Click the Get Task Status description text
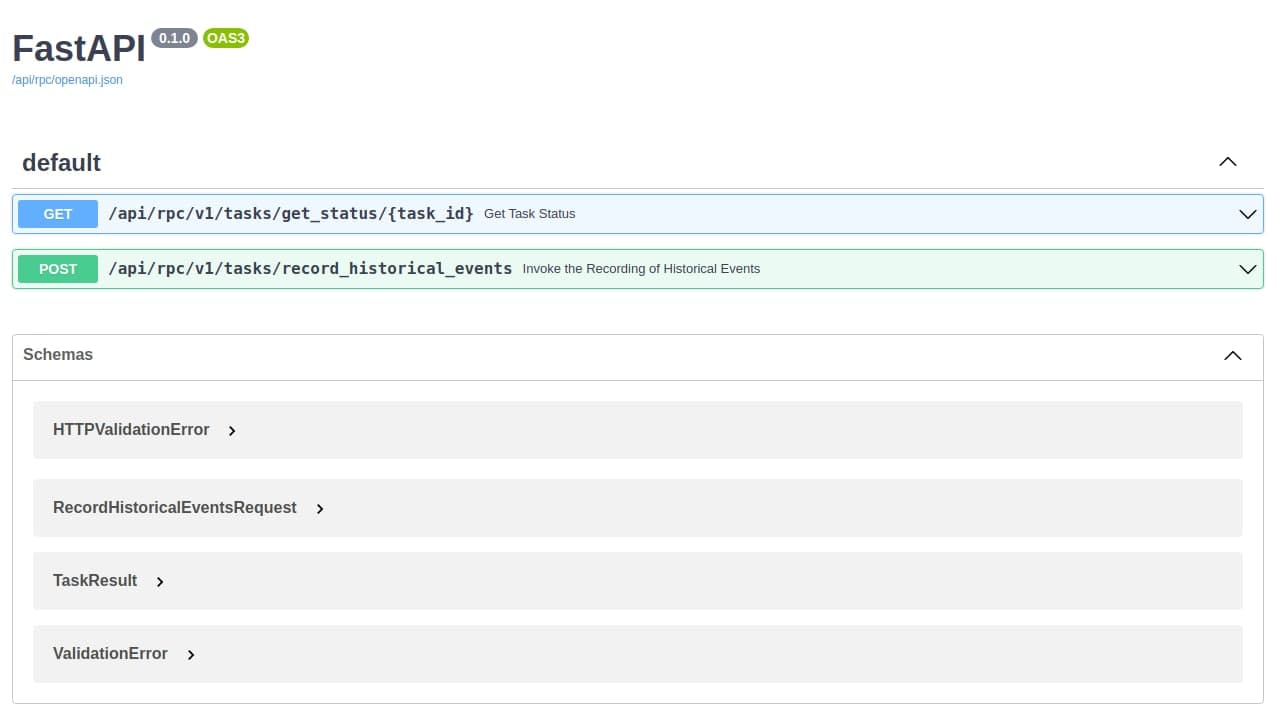The height and width of the screenshot is (725, 1278). (x=529, y=214)
